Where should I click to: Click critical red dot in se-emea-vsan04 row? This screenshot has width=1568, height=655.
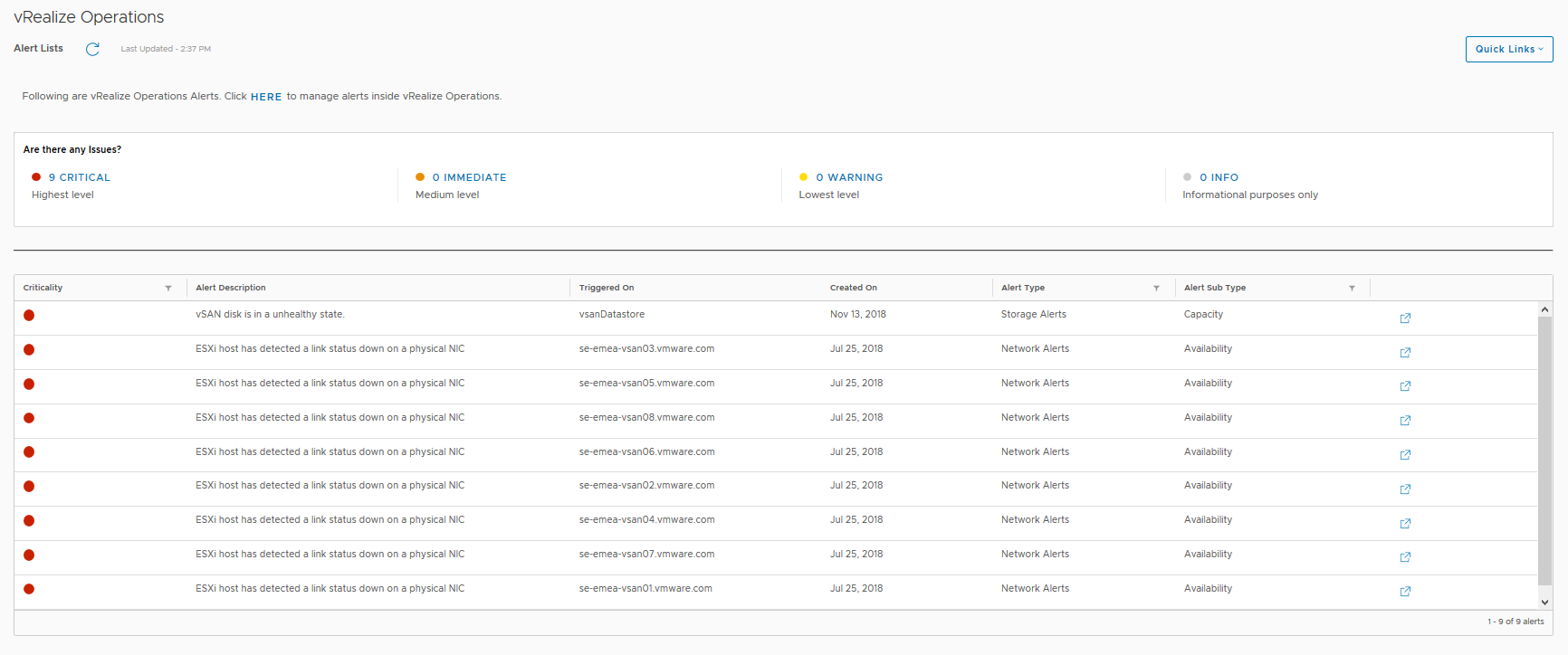(x=29, y=520)
